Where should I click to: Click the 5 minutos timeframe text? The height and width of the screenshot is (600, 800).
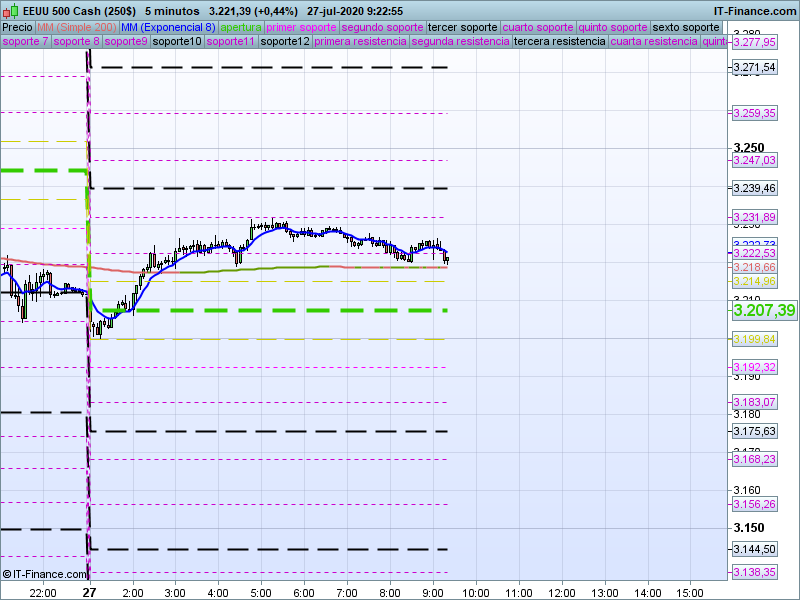click(x=172, y=11)
